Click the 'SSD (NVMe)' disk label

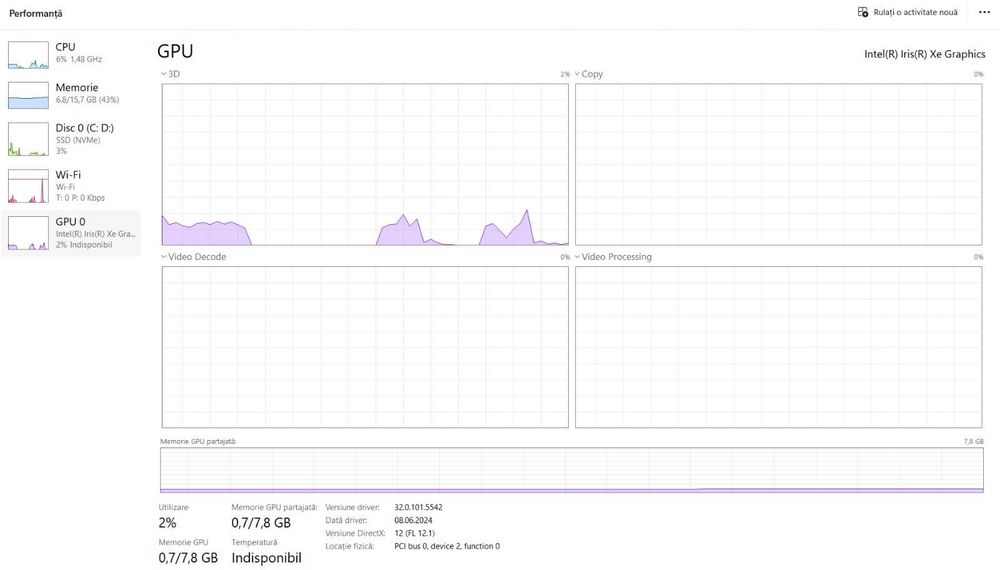click(x=78, y=140)
